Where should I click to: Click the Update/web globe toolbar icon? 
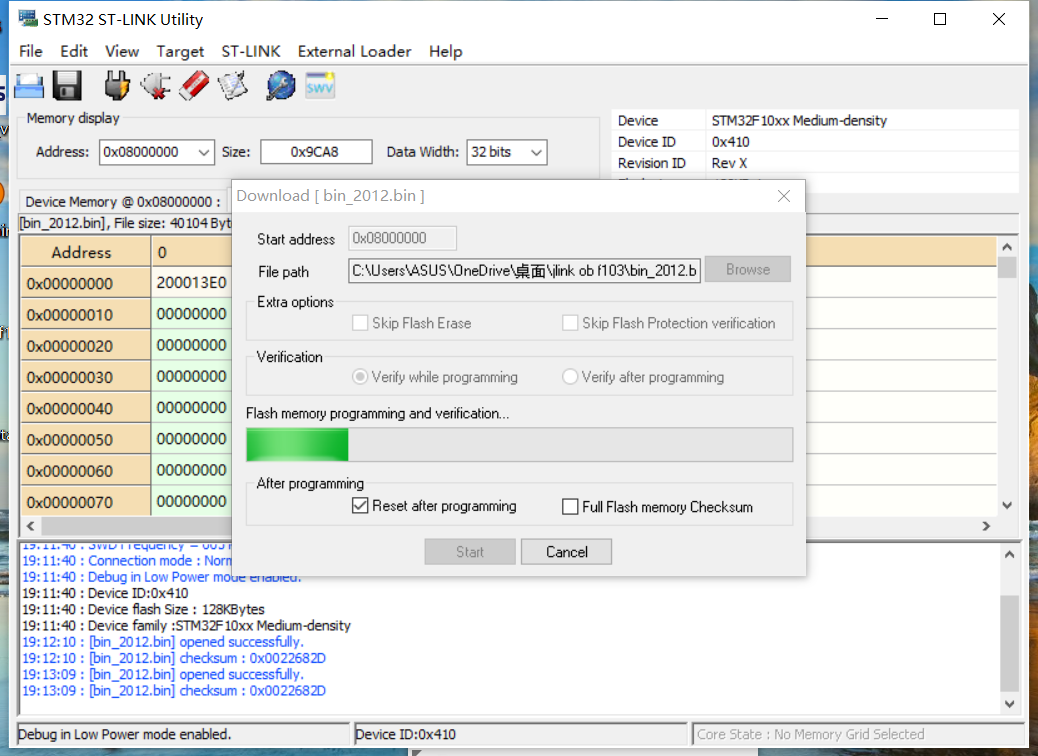(281, 85)
